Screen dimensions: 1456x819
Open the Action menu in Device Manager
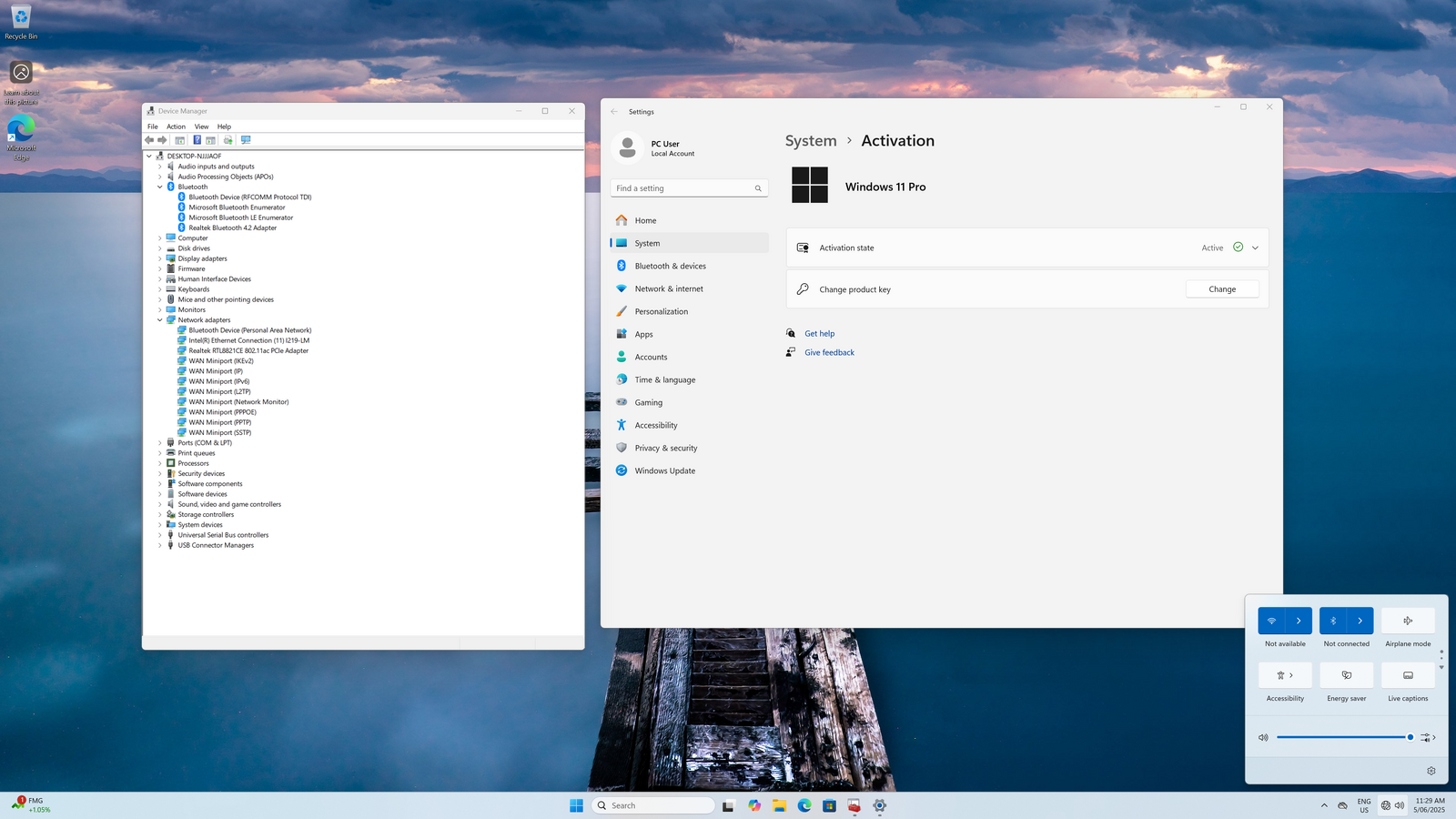point(176,126)
